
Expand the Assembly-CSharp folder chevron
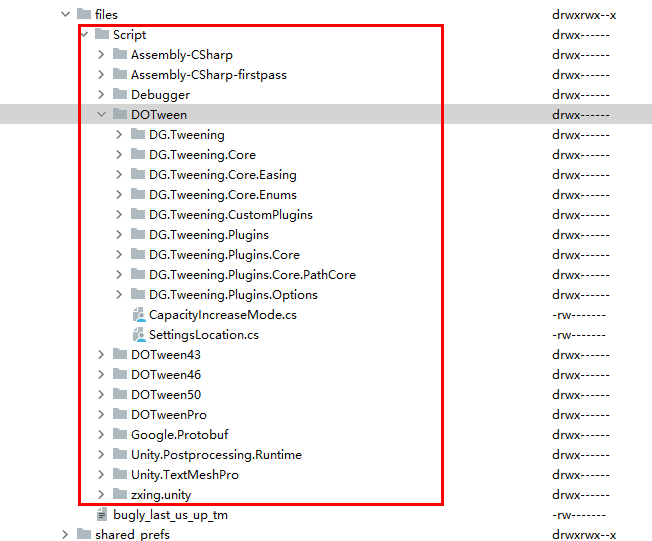tap(101, 54)
